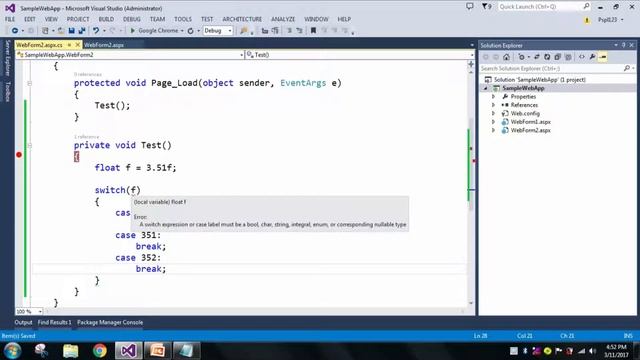Open the TOOLS menu
The image size is (640, 360).
pos(182,19)
